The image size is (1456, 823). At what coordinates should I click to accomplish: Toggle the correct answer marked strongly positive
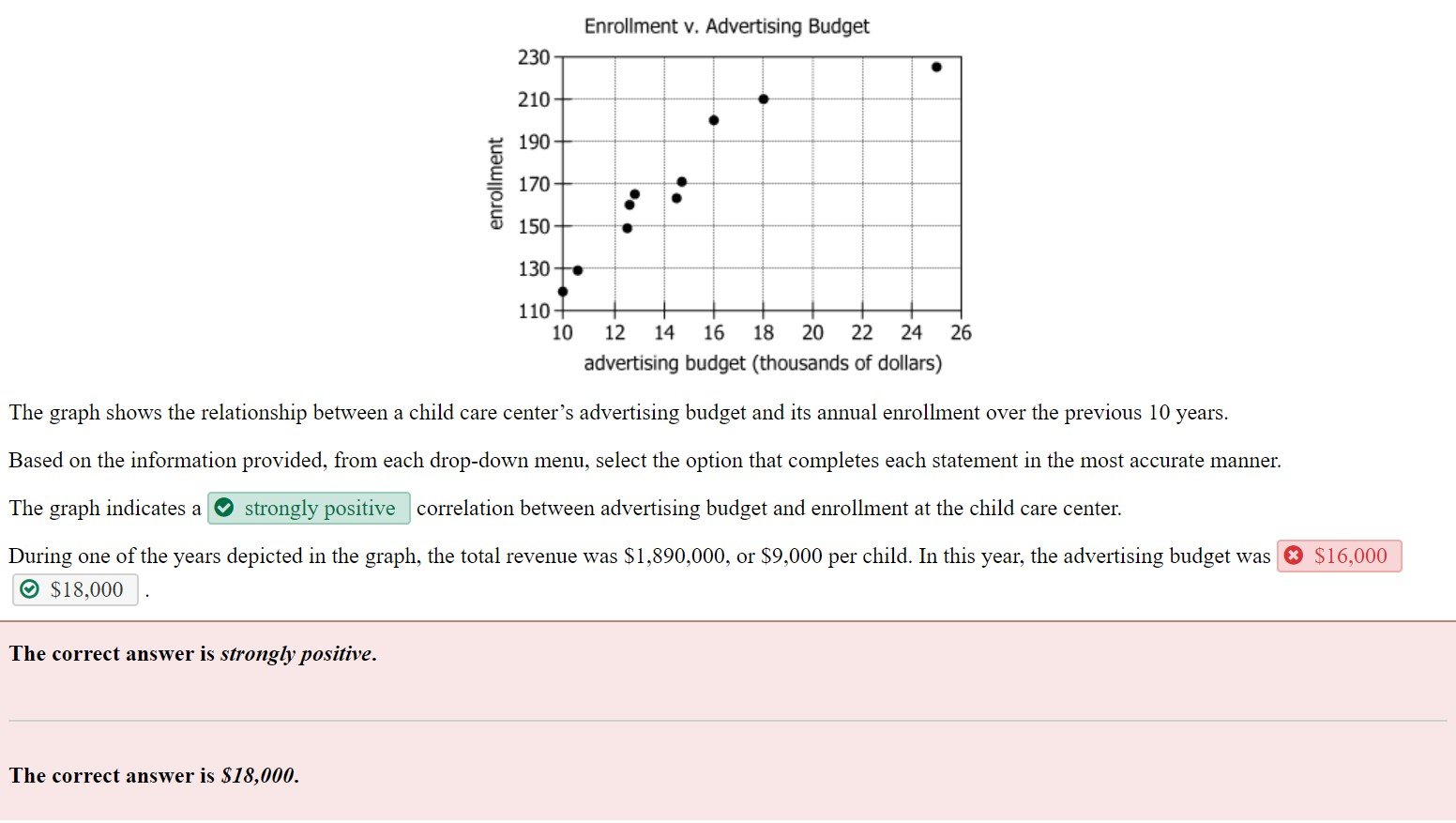click(x=309, y=508)
